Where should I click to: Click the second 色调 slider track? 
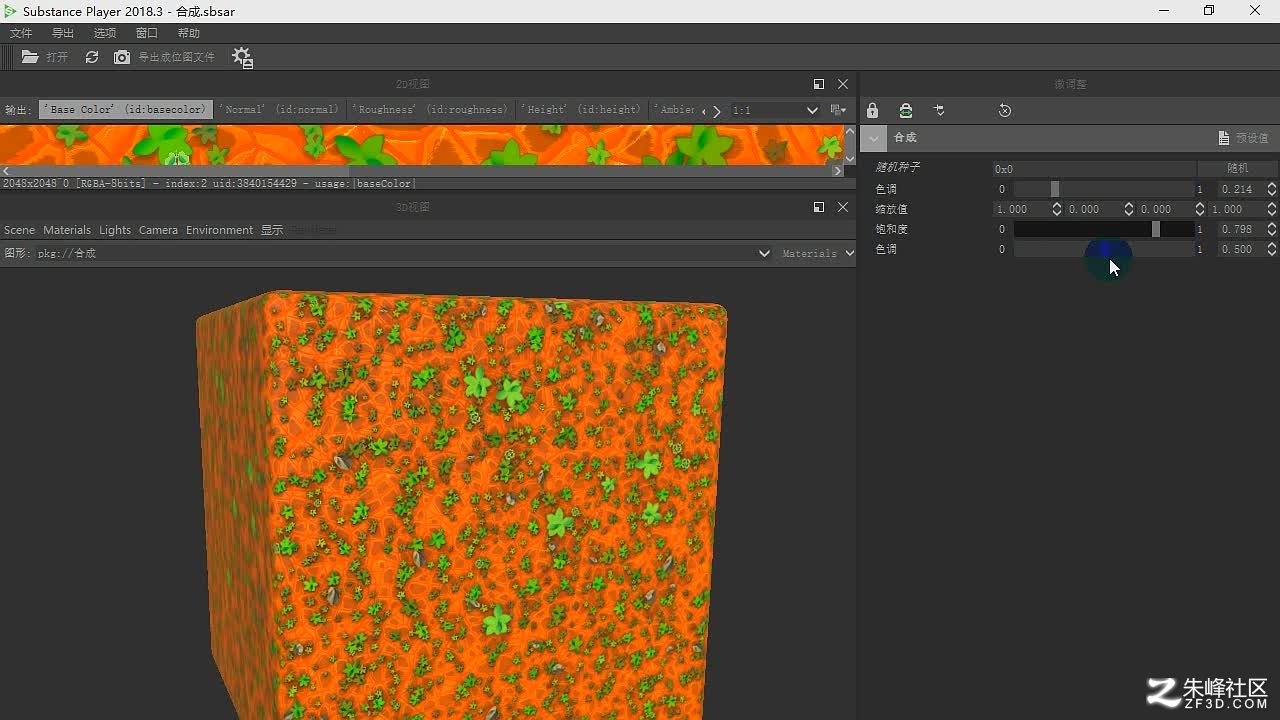tap(1104, 249)
